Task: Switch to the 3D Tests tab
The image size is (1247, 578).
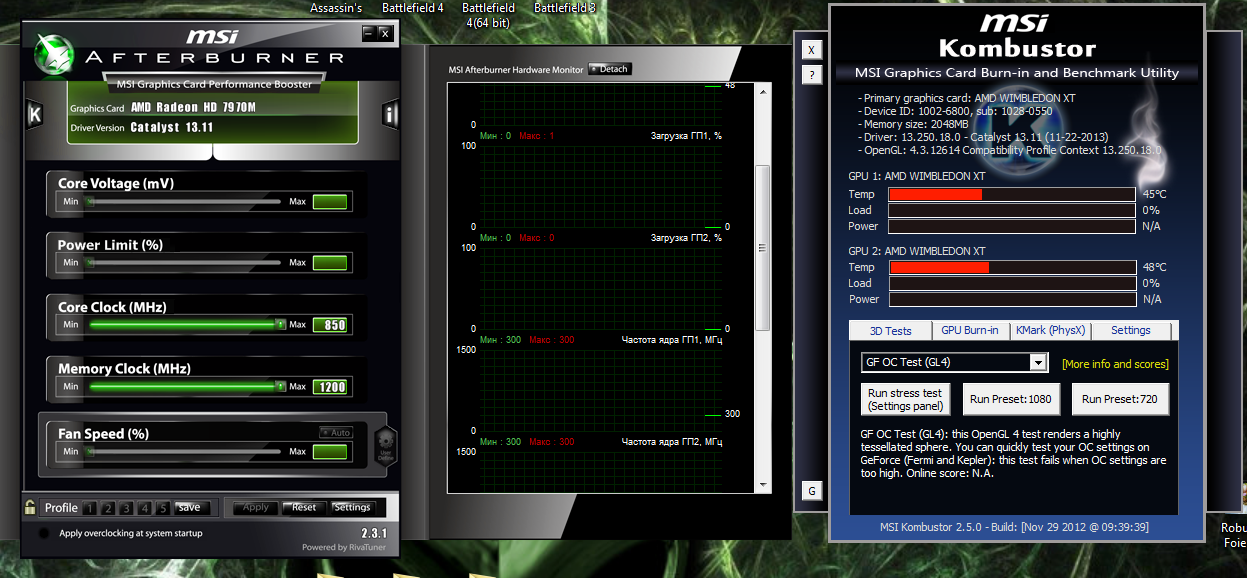Action: point(890,330)
